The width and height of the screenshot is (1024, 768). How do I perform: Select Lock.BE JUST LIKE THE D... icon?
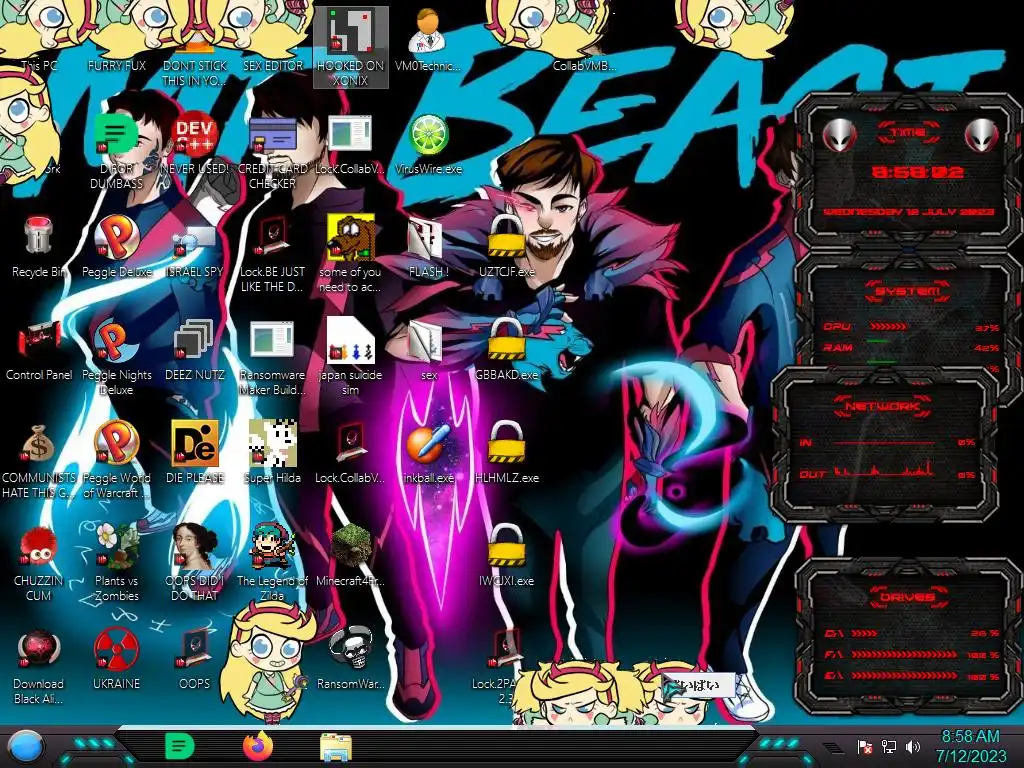[272, 253]
